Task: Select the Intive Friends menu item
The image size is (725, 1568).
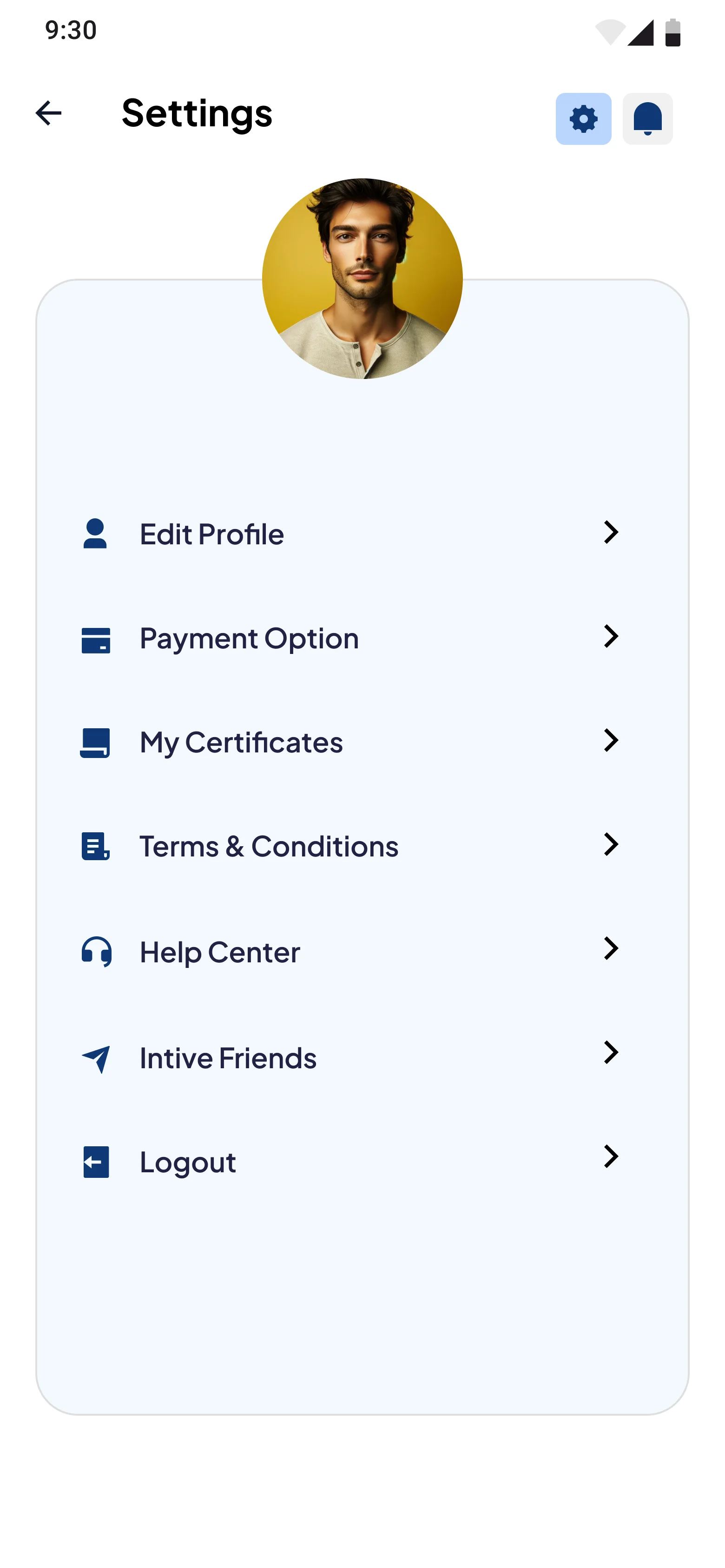Action: click(228, 1058)
